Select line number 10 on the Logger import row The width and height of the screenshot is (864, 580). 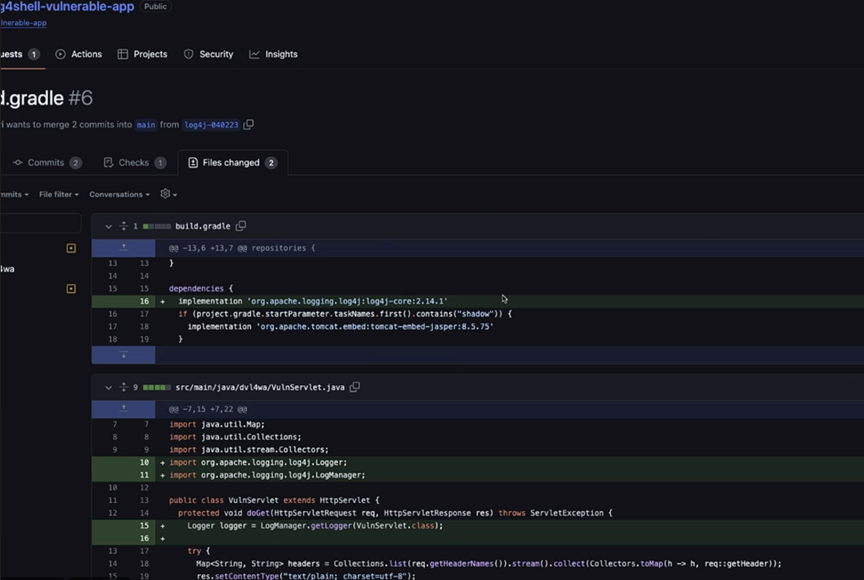144,463
